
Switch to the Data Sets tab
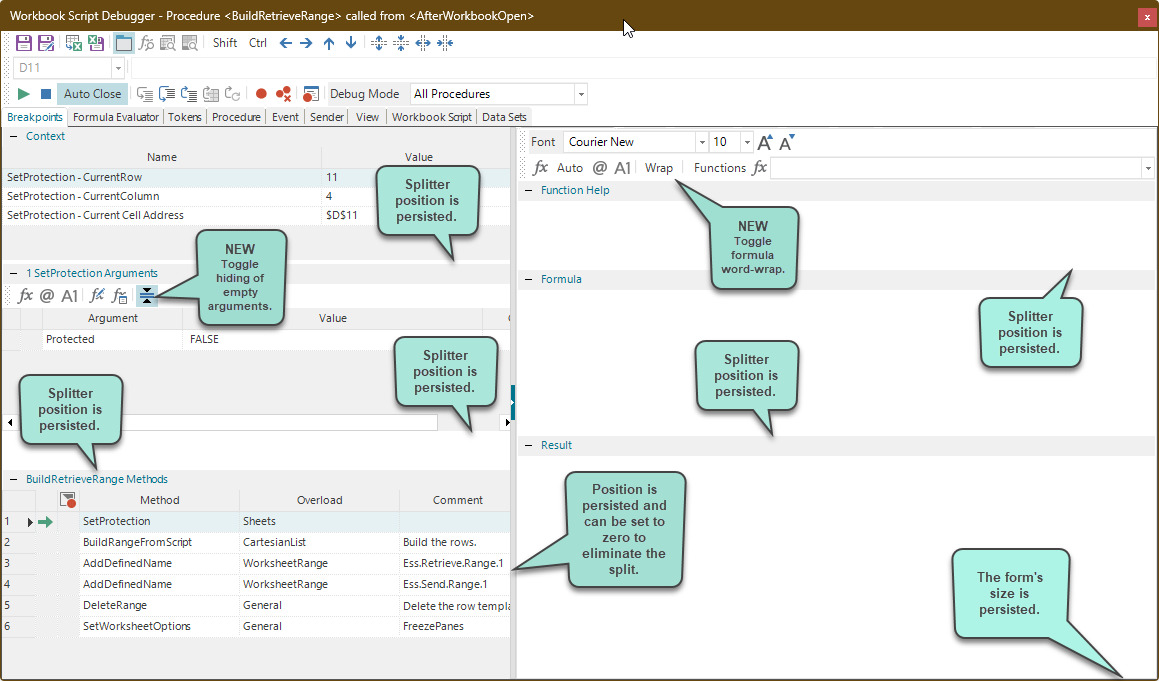[x=504, y=117]
